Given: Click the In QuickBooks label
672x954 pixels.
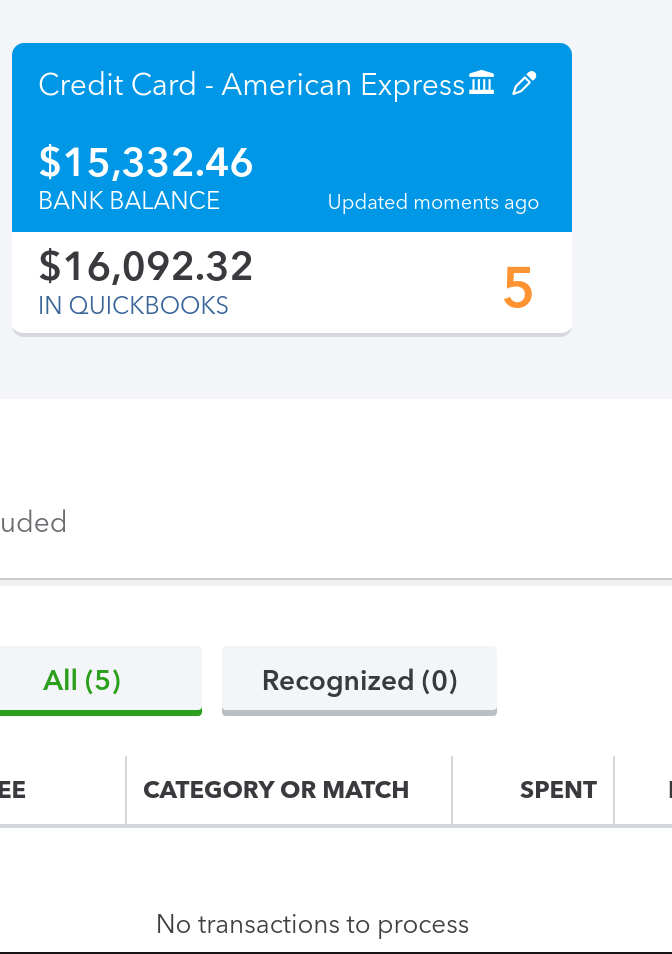Looking at the screenshot, I should point(133,306).
